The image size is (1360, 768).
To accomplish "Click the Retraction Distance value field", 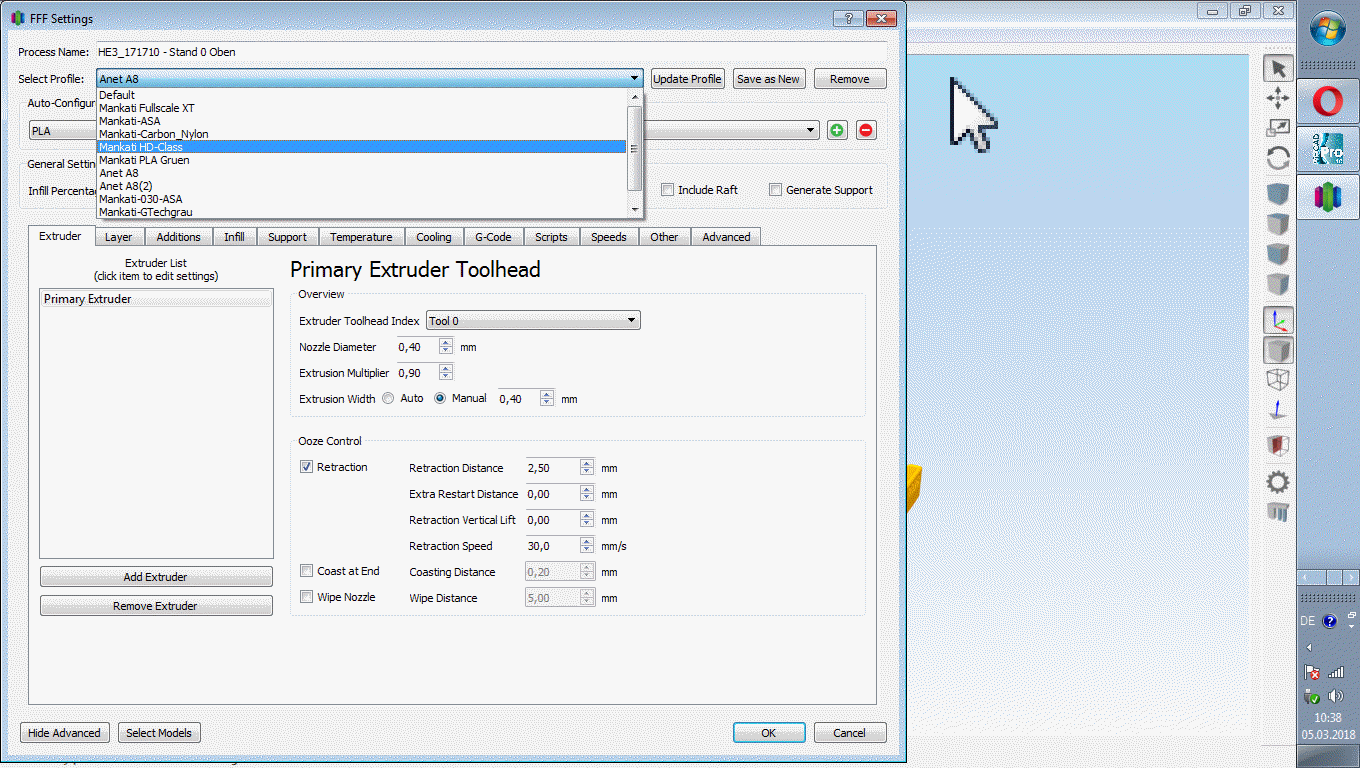I will point(552,468).
